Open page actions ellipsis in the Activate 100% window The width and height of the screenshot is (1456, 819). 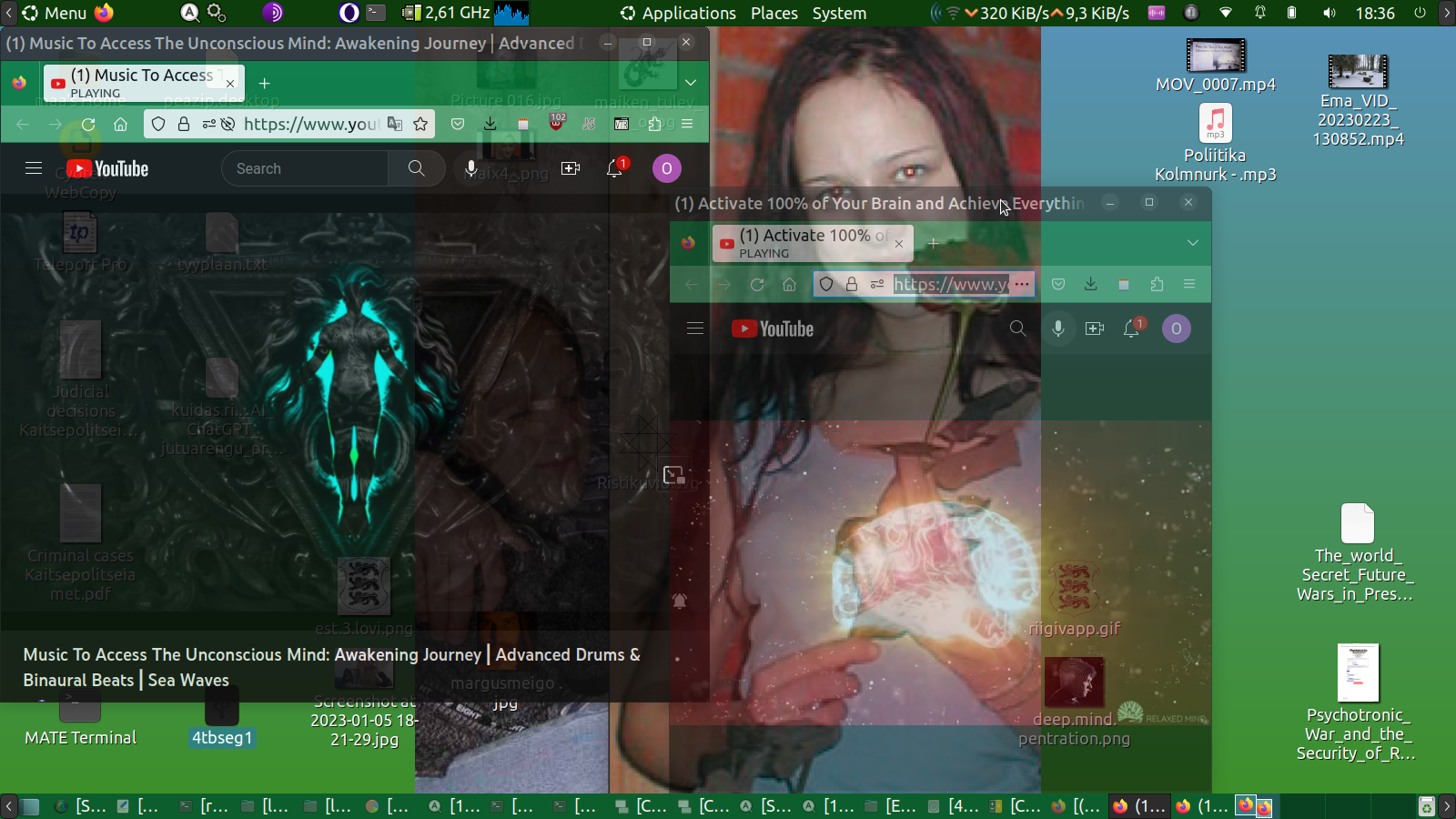point(1022,284)
